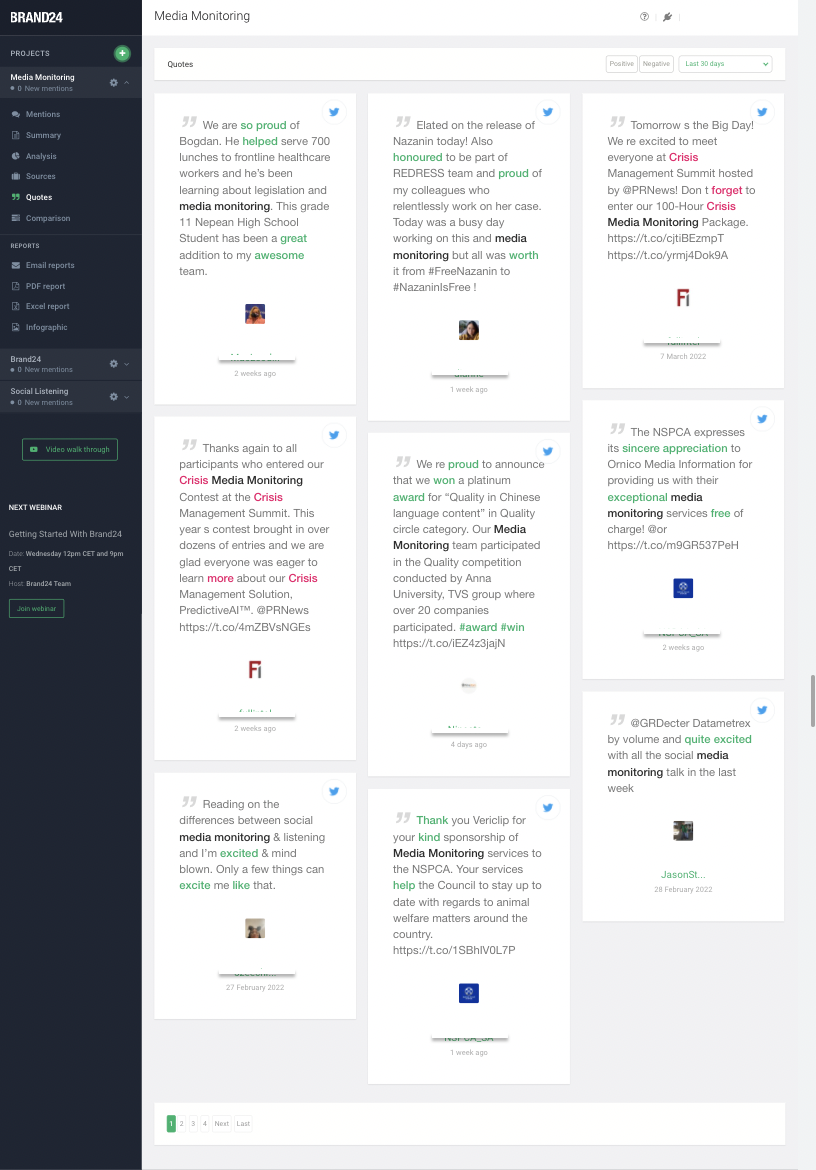The image size is (816, 1170).
Task: Click the Video walk through button
Action: pyautogui.click(x=70, y=449)
